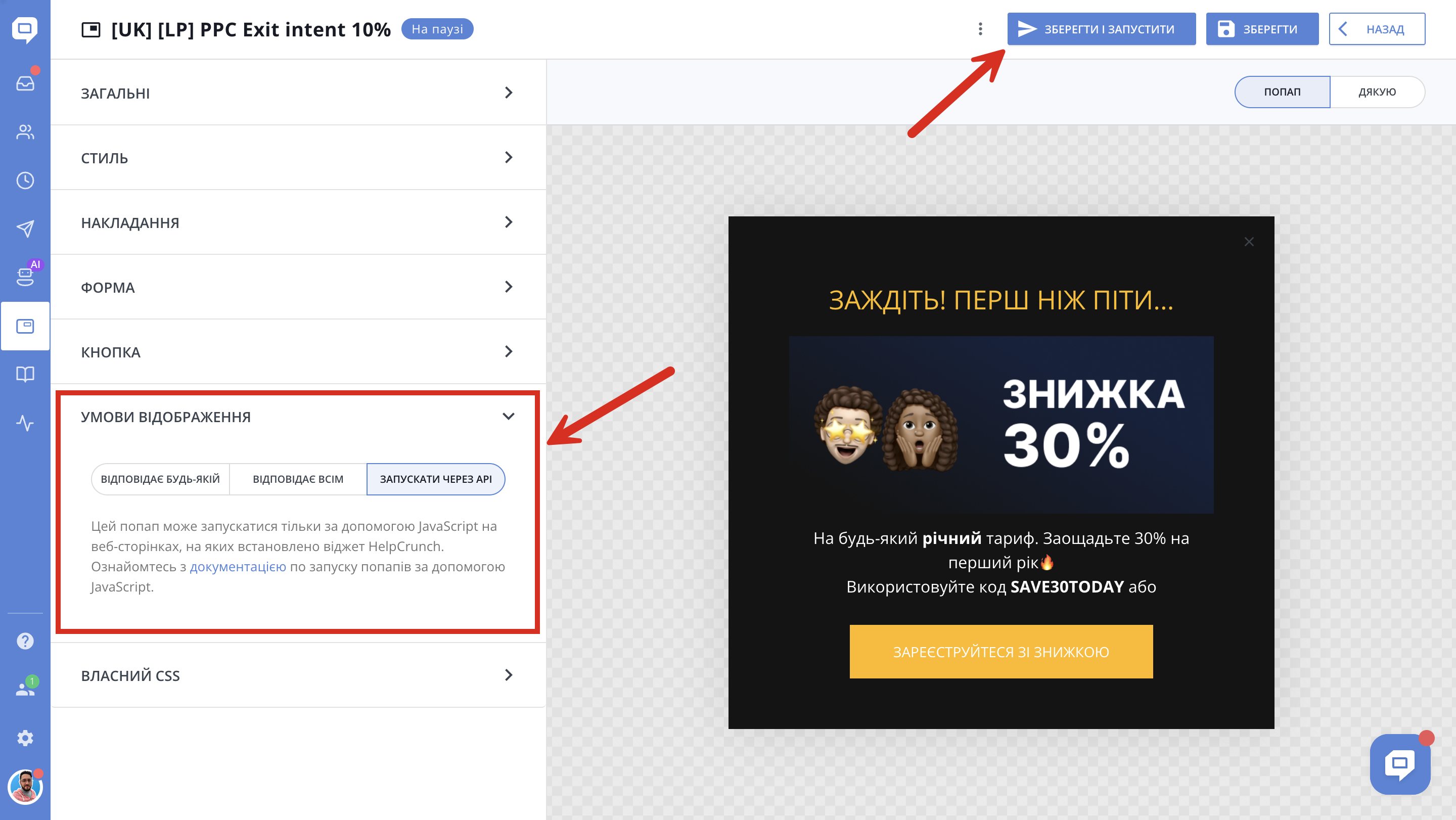The height and width of the screenshot is (820, 1456).
Task: Open the activity reports pulse icon
Action: point(25,423)
